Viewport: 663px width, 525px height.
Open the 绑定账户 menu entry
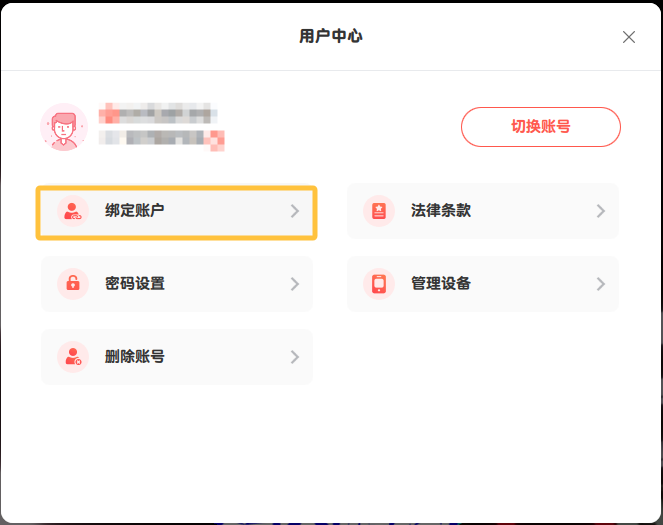[x=177, y=212]
